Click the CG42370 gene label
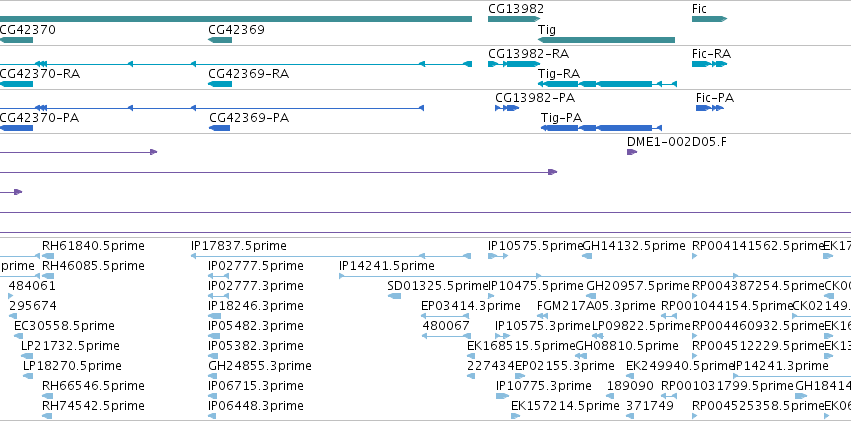This screenshot has height=421, width=851. (27, 29)
